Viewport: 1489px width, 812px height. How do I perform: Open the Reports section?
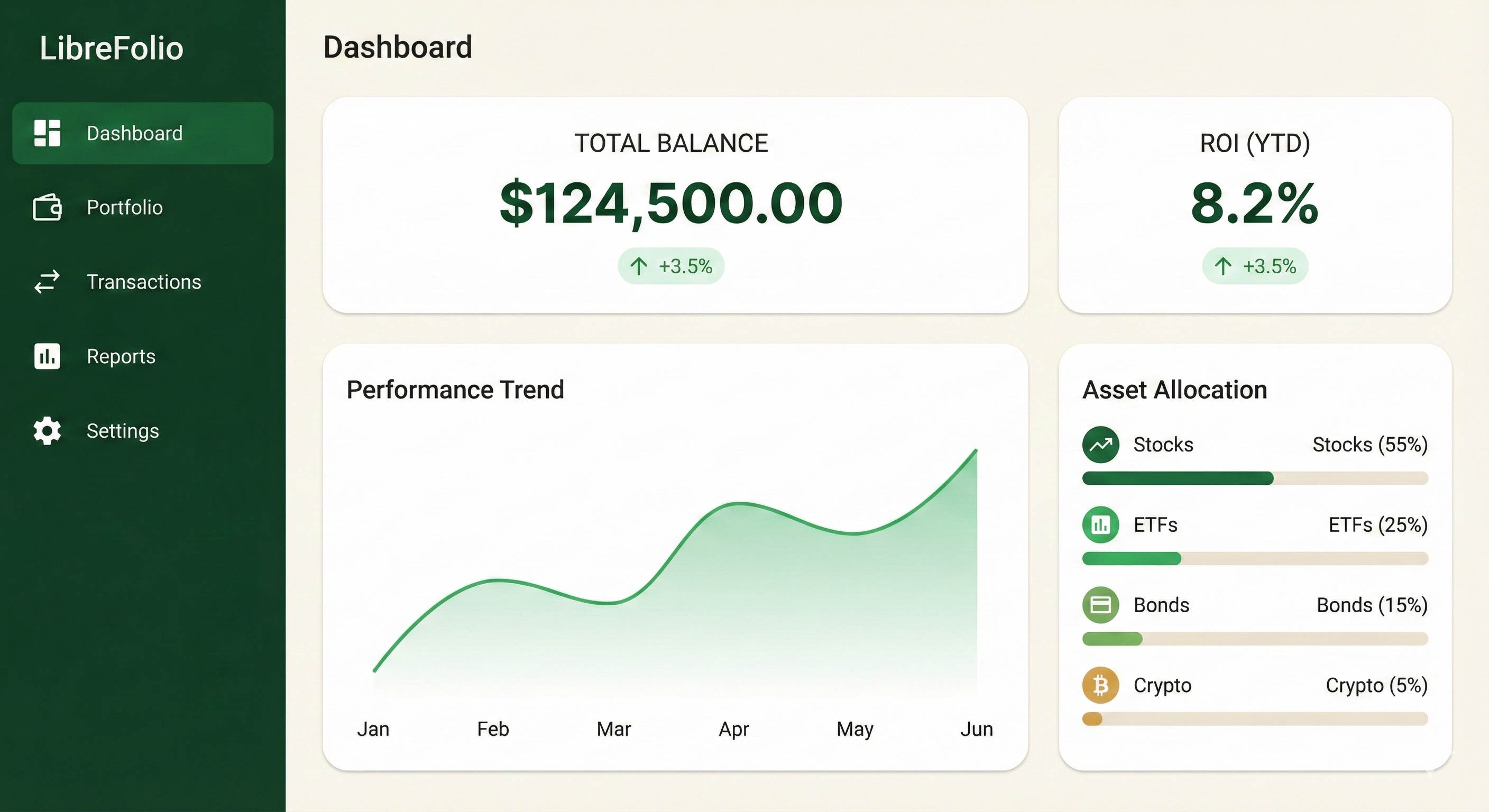coord(143,356)
